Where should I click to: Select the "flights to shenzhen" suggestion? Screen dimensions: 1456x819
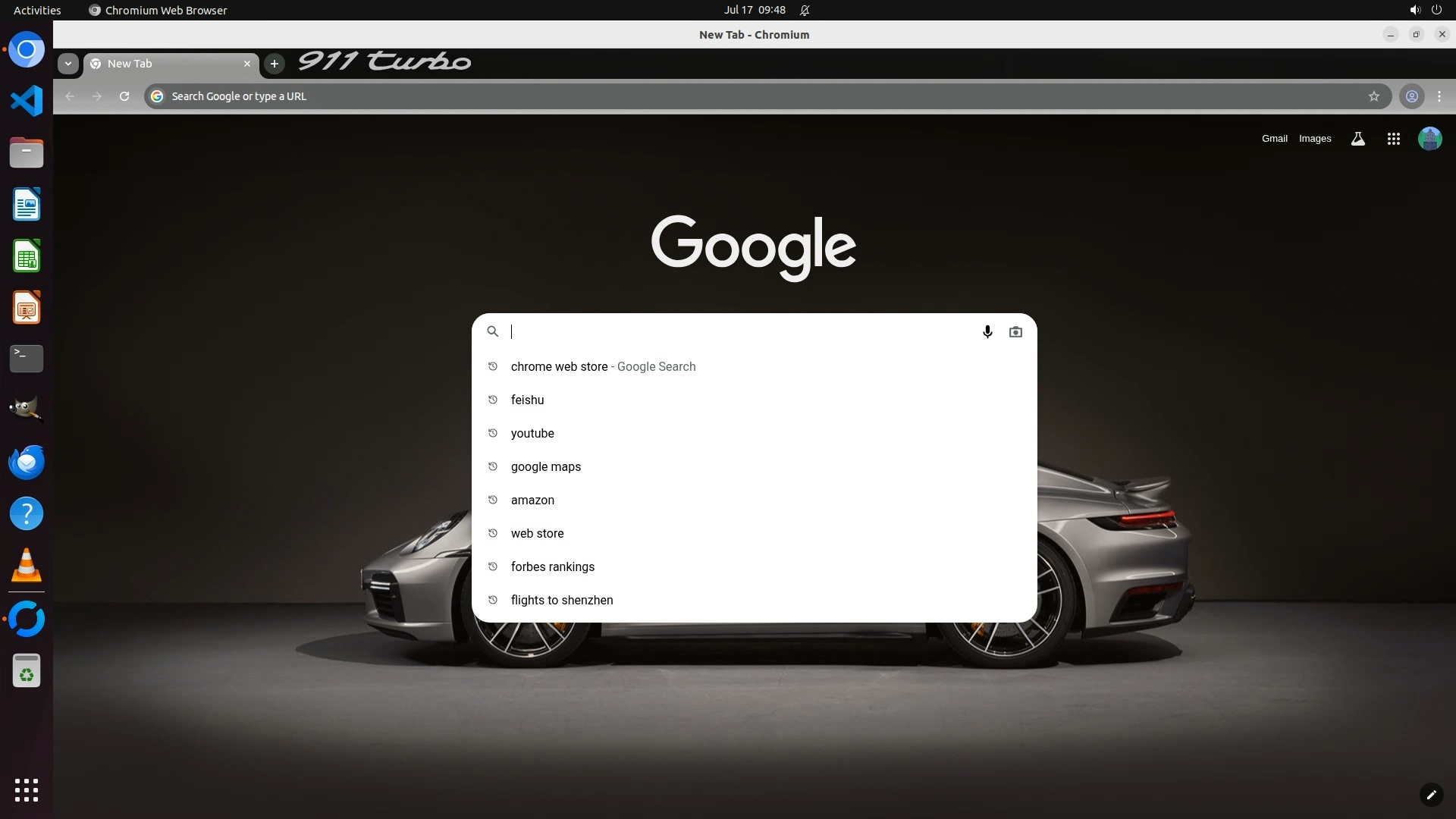click(x=562, y=600)
